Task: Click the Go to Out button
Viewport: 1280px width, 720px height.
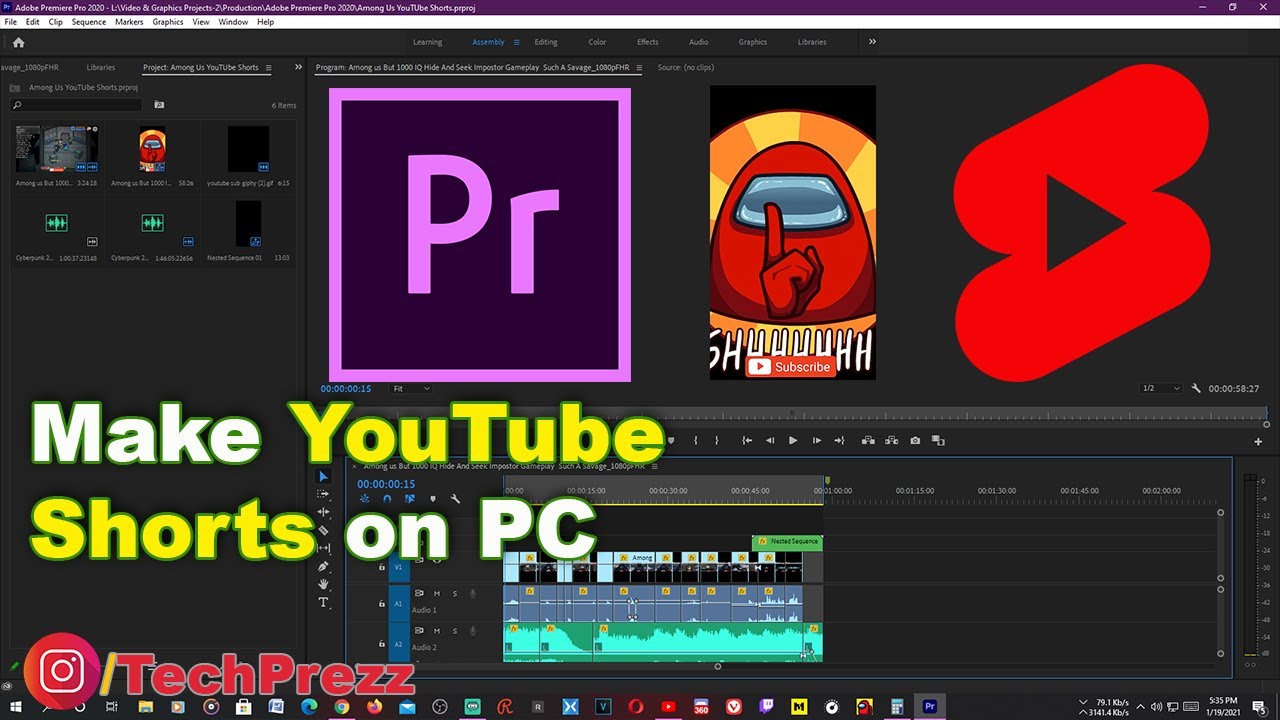Action: tap(839, 440)
